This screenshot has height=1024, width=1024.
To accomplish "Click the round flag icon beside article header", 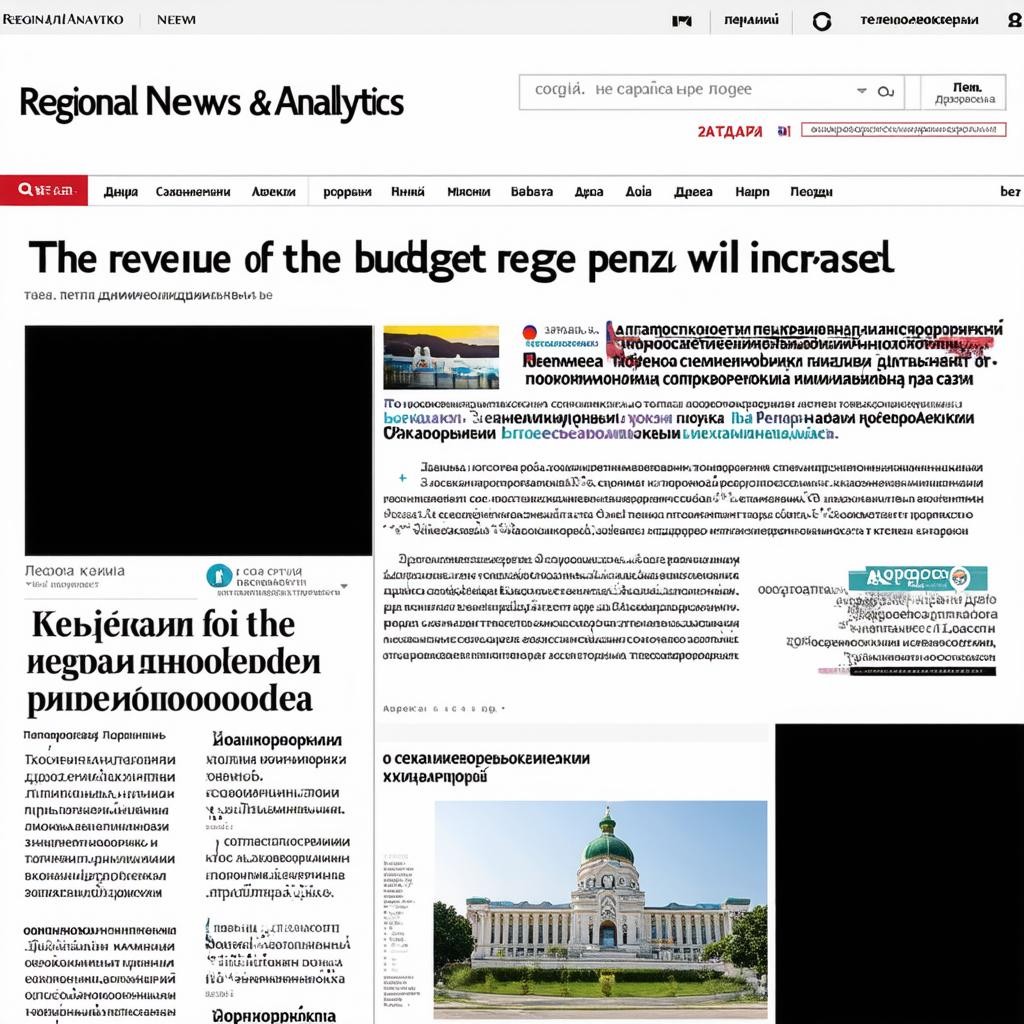I will tap(530, 332).
